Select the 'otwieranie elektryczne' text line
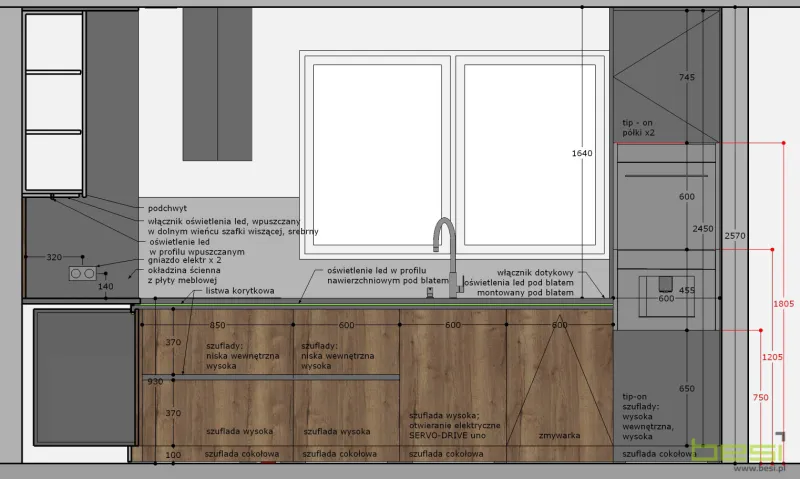This screenshot has width=800, height=479. (x=455, y=425)
